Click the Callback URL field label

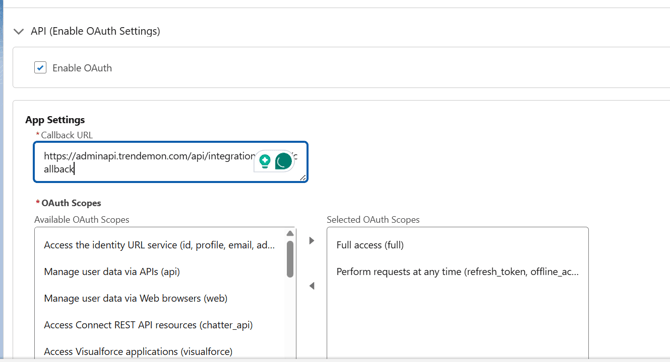click(67, 135)
